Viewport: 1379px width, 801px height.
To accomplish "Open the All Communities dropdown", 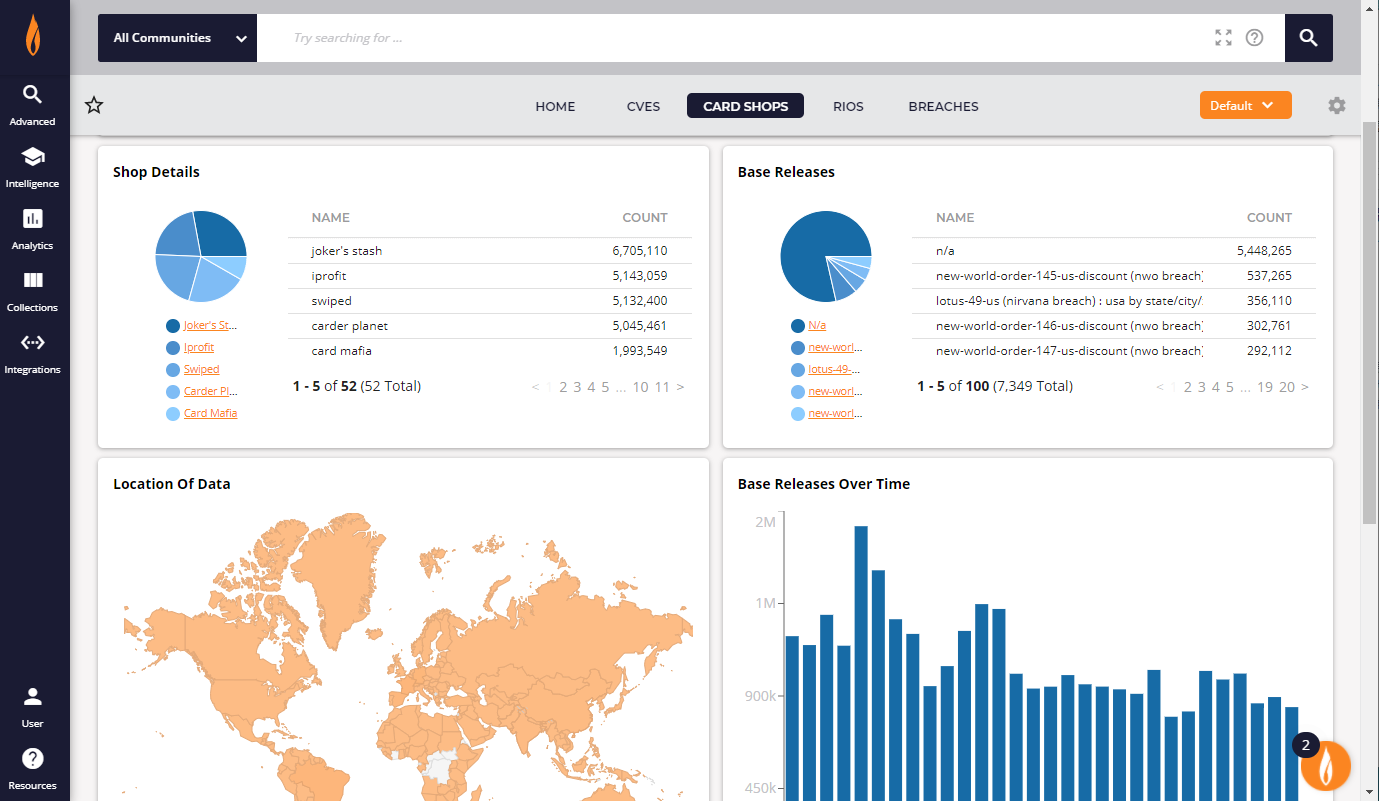I will pos(178,38).
